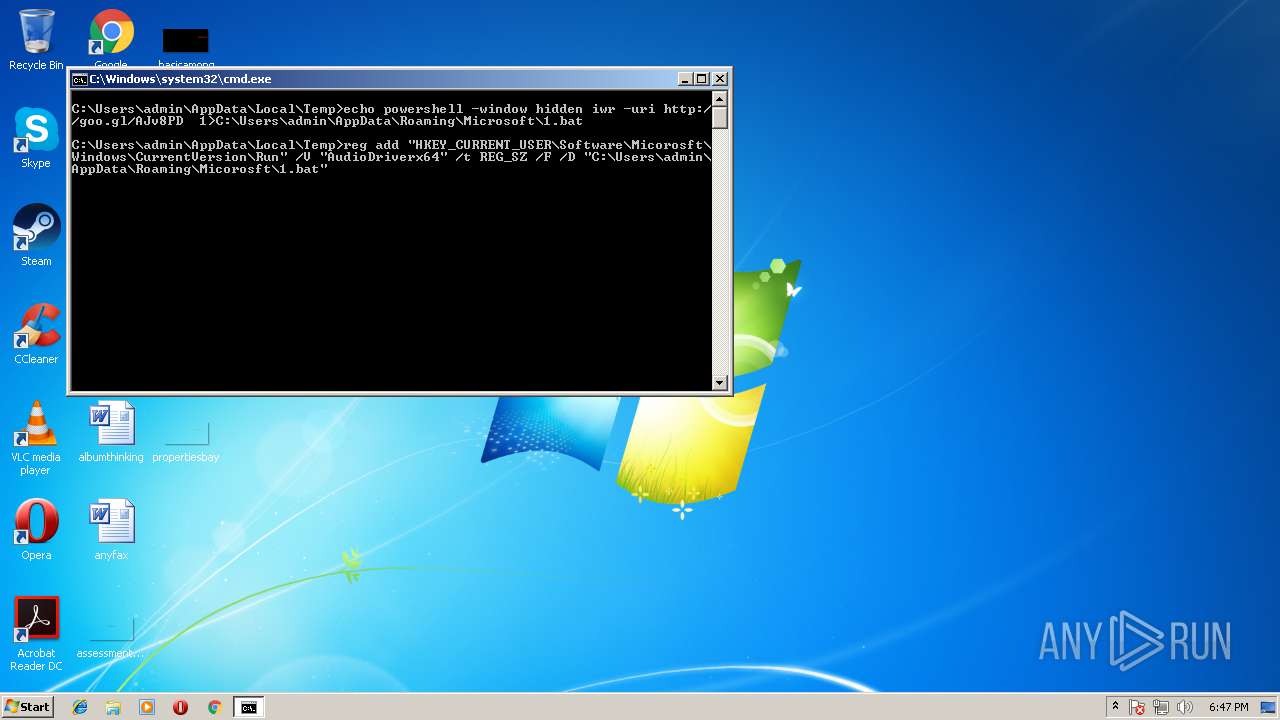Open Windows Explorer from the taskbar
The height and width of the screenshot is (720, 1280).
pos(113,707)
